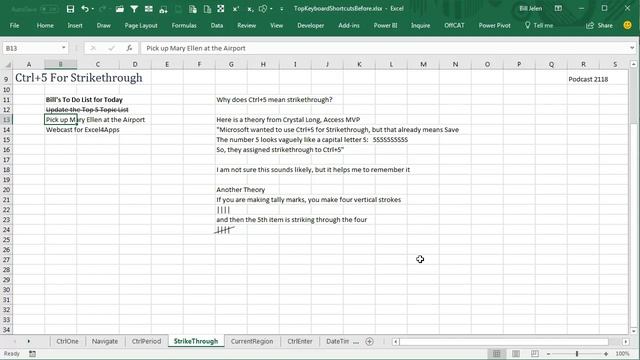
Task: Click the shapes icon in Quick Access Toolbar
Action: (x=263, y=9)
